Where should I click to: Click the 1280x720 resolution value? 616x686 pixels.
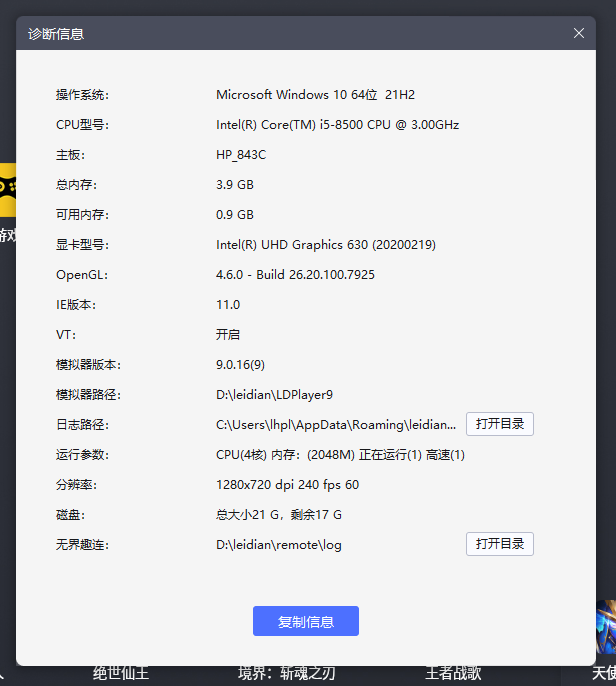pos(287,485)
